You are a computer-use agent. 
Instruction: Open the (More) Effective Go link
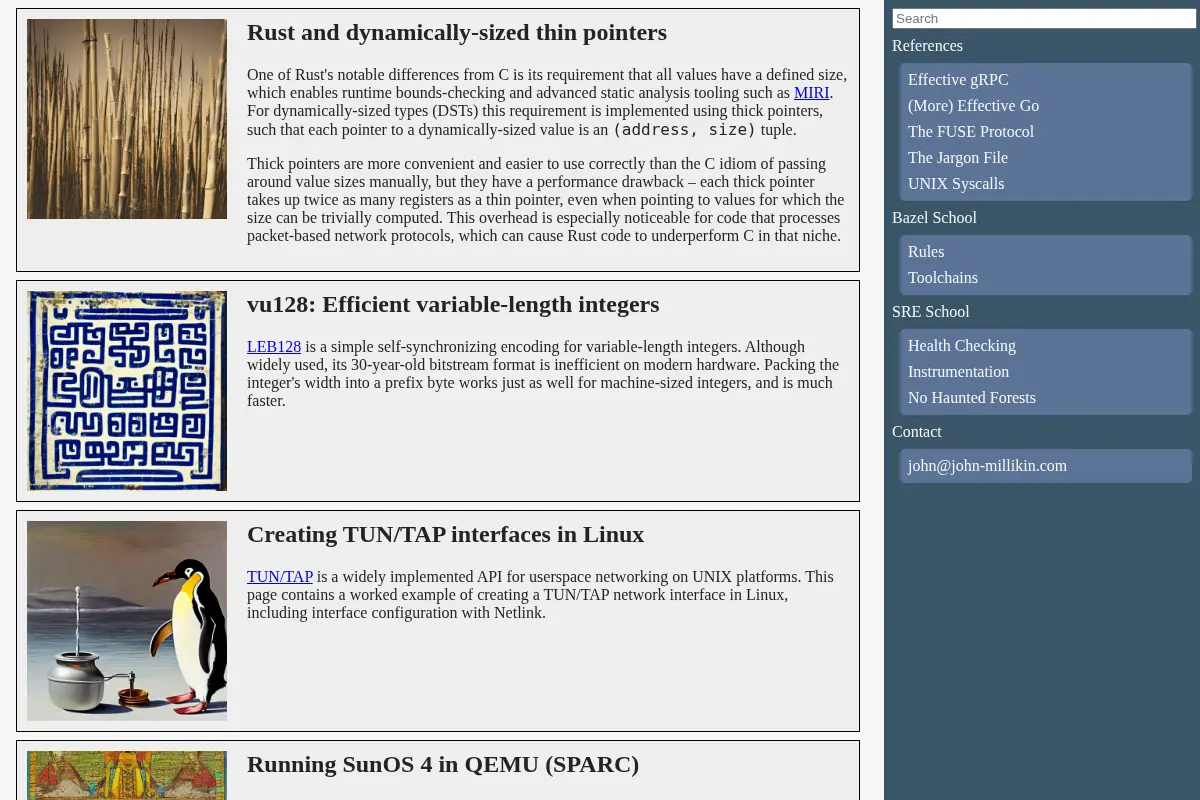973,106
